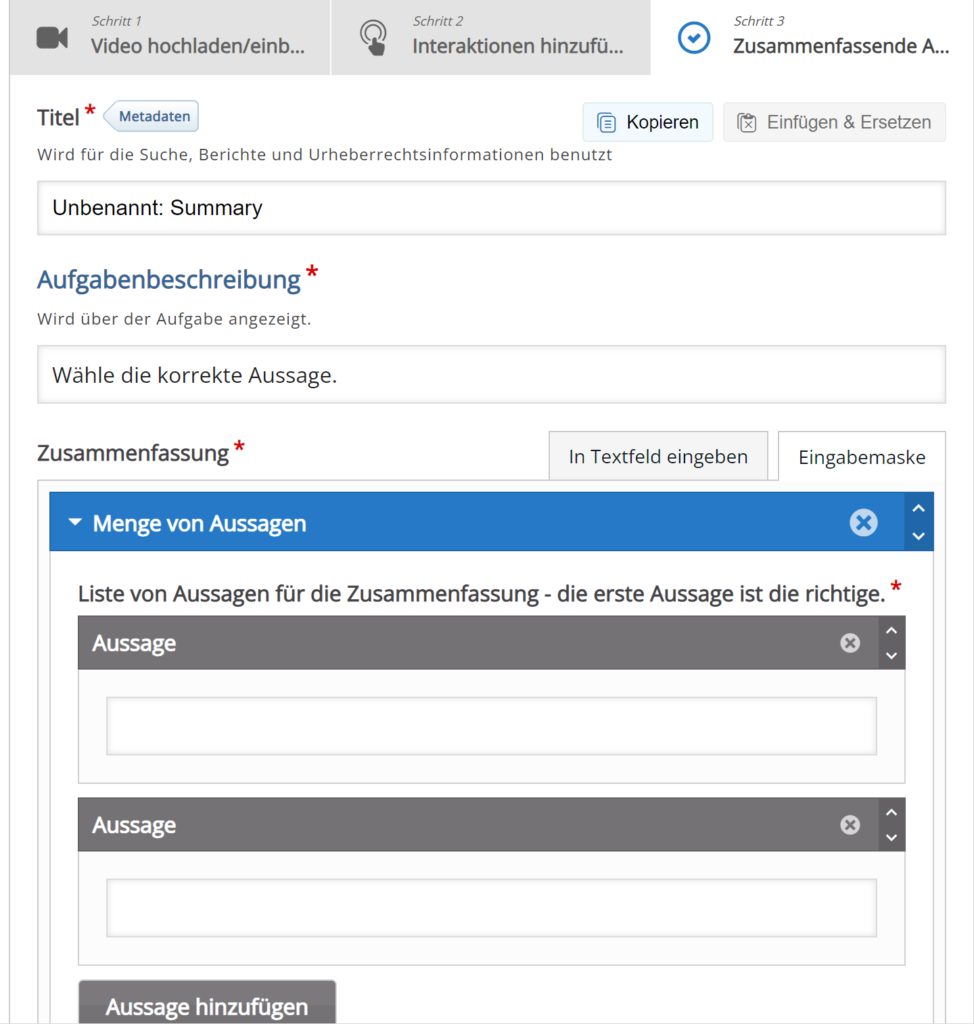
Task: Move the first Aussage down
Action: [x=892, y=656]
